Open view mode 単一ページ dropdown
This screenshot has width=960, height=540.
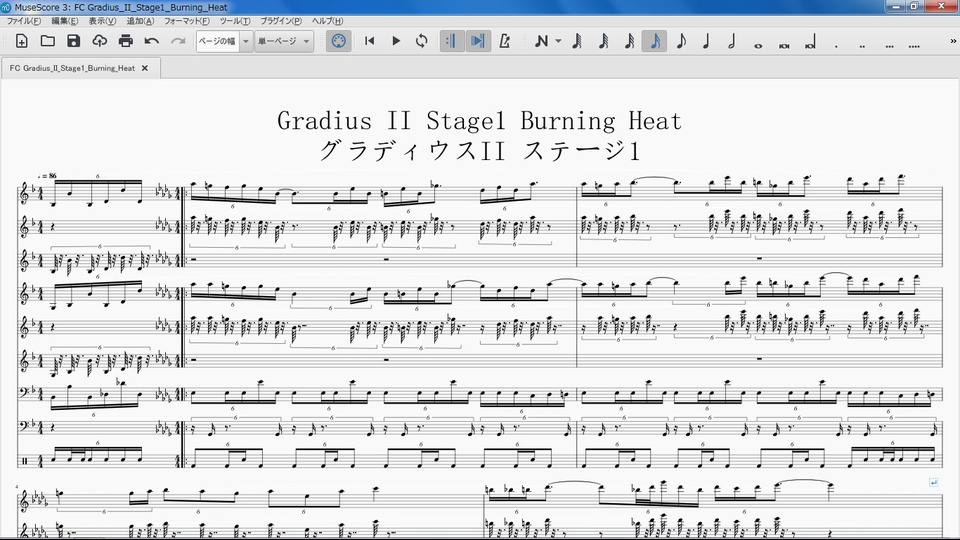pyautogui.click(x=283, y=41)
